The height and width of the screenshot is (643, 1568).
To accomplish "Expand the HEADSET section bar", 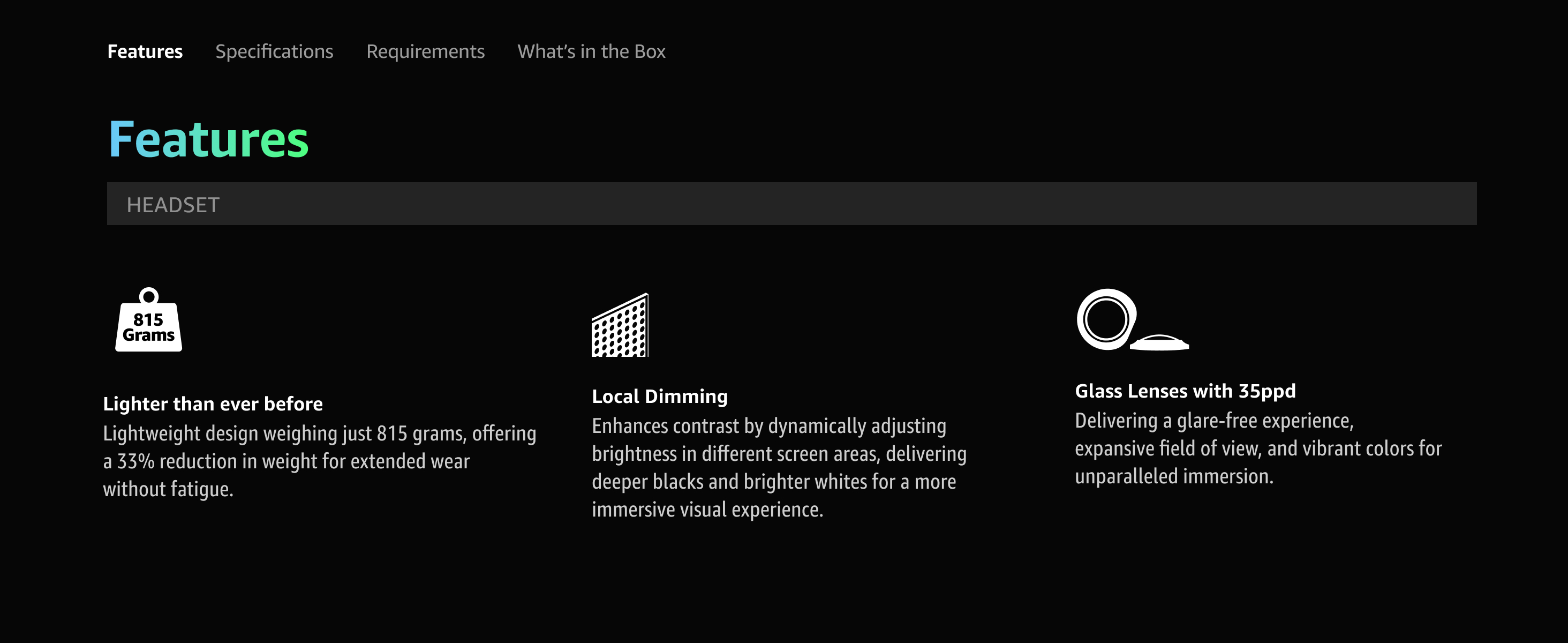I will tap(791, 204).
